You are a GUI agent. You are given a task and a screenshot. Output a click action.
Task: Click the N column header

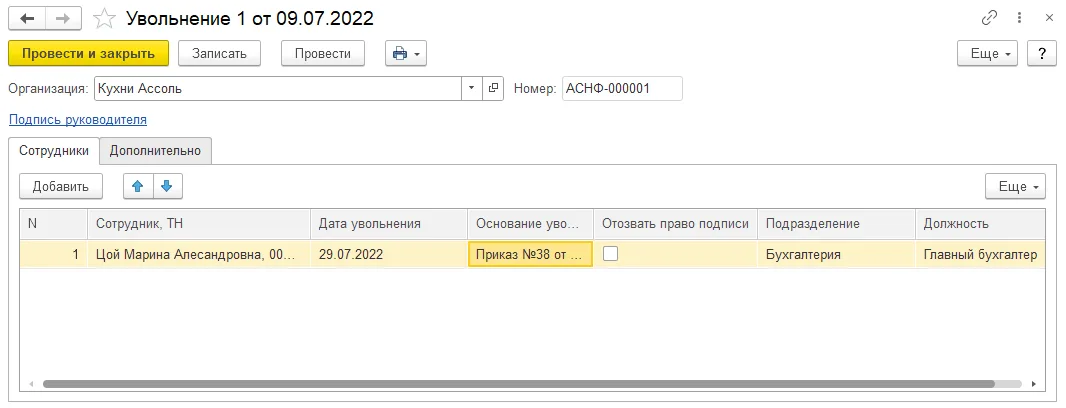pyautogui.click(x=54, y=224)
